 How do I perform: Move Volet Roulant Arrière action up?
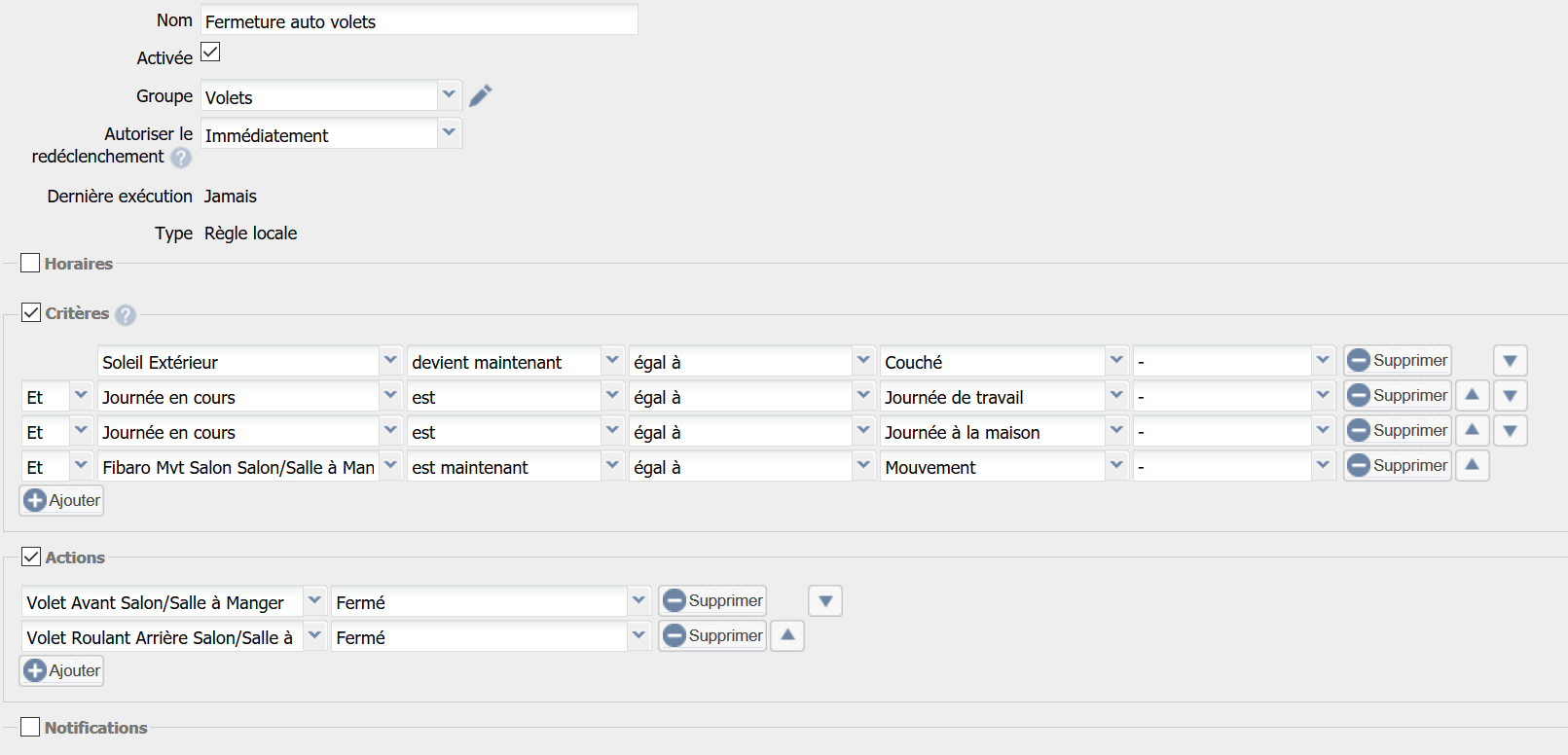tap(787, 636)
